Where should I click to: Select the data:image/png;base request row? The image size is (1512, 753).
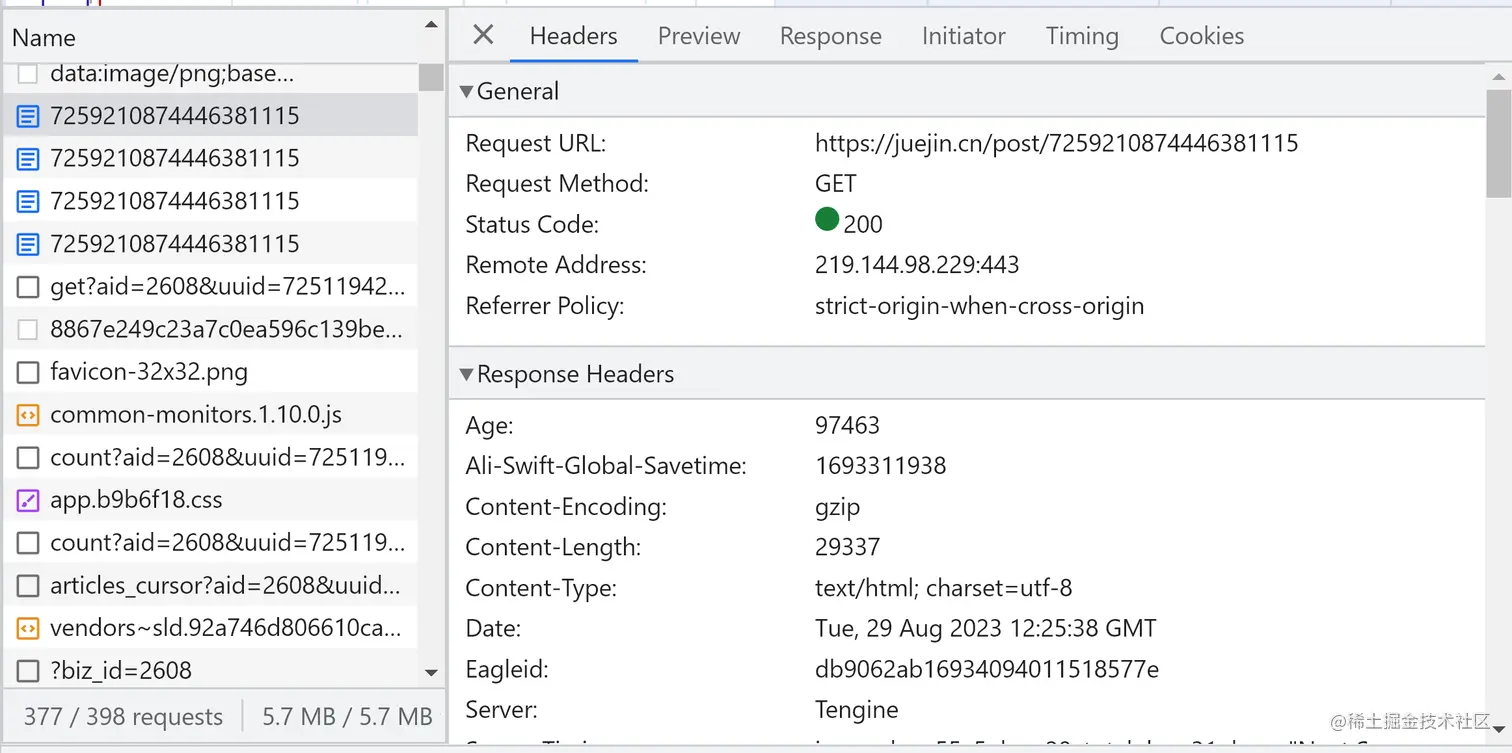(171, 73)
